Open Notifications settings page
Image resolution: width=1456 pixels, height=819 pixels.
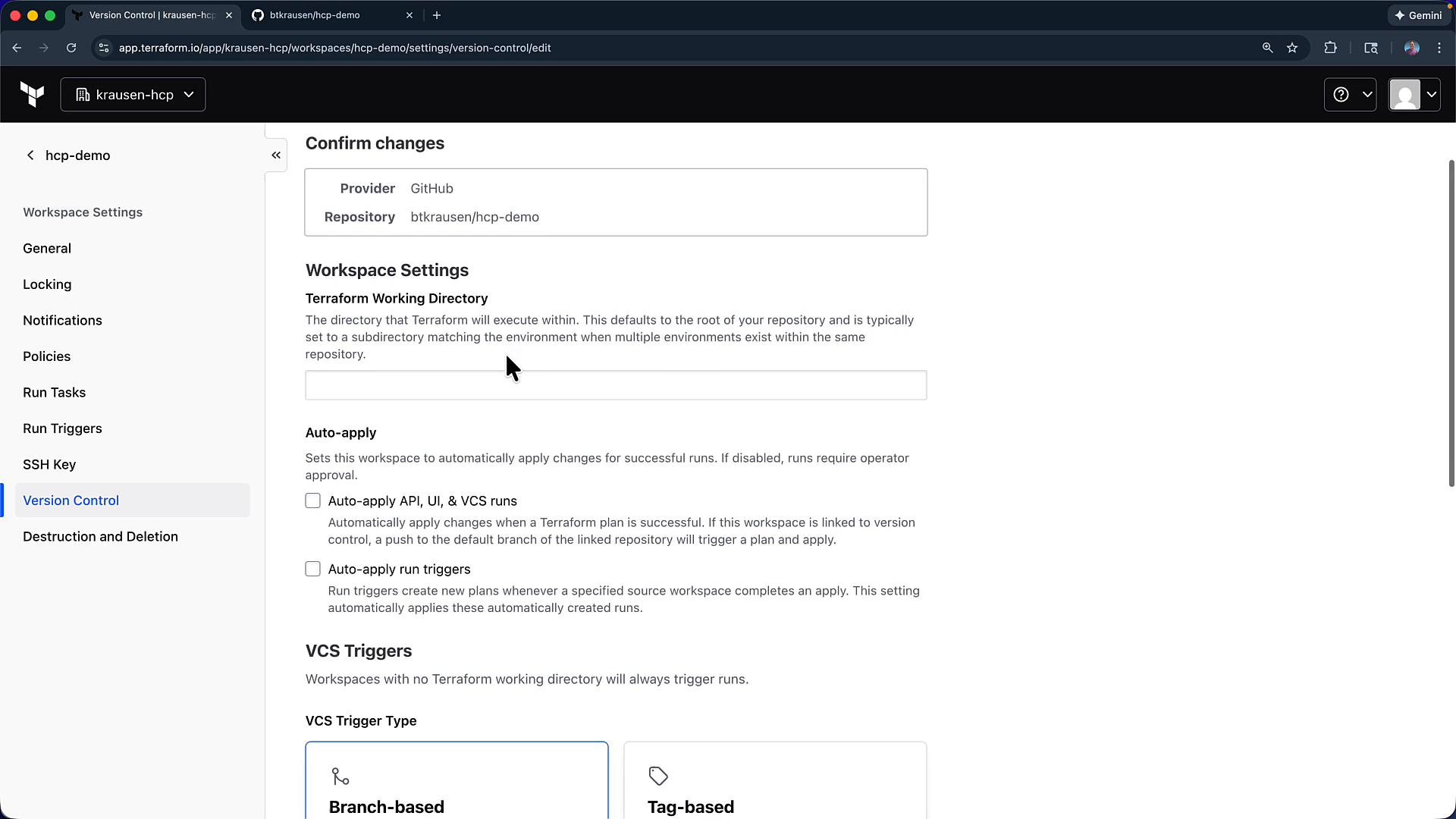tap(62, 321)
